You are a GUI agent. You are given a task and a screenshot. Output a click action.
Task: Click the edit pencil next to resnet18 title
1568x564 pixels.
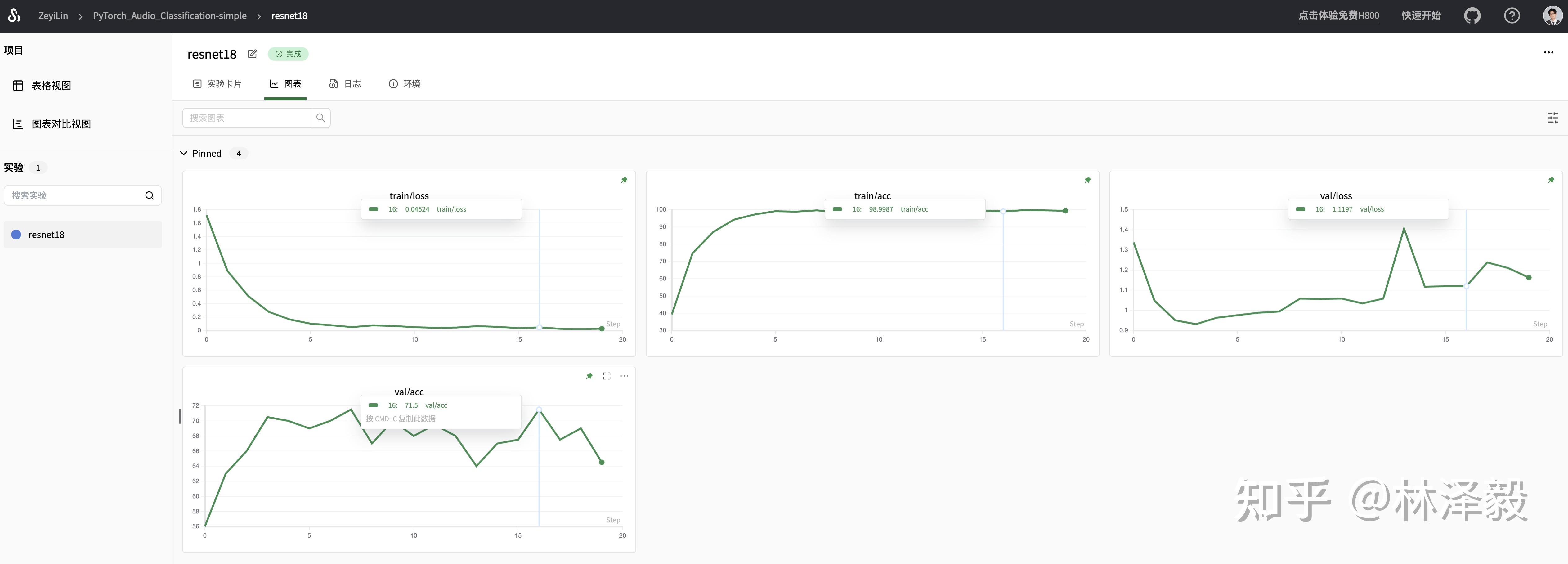252,54
